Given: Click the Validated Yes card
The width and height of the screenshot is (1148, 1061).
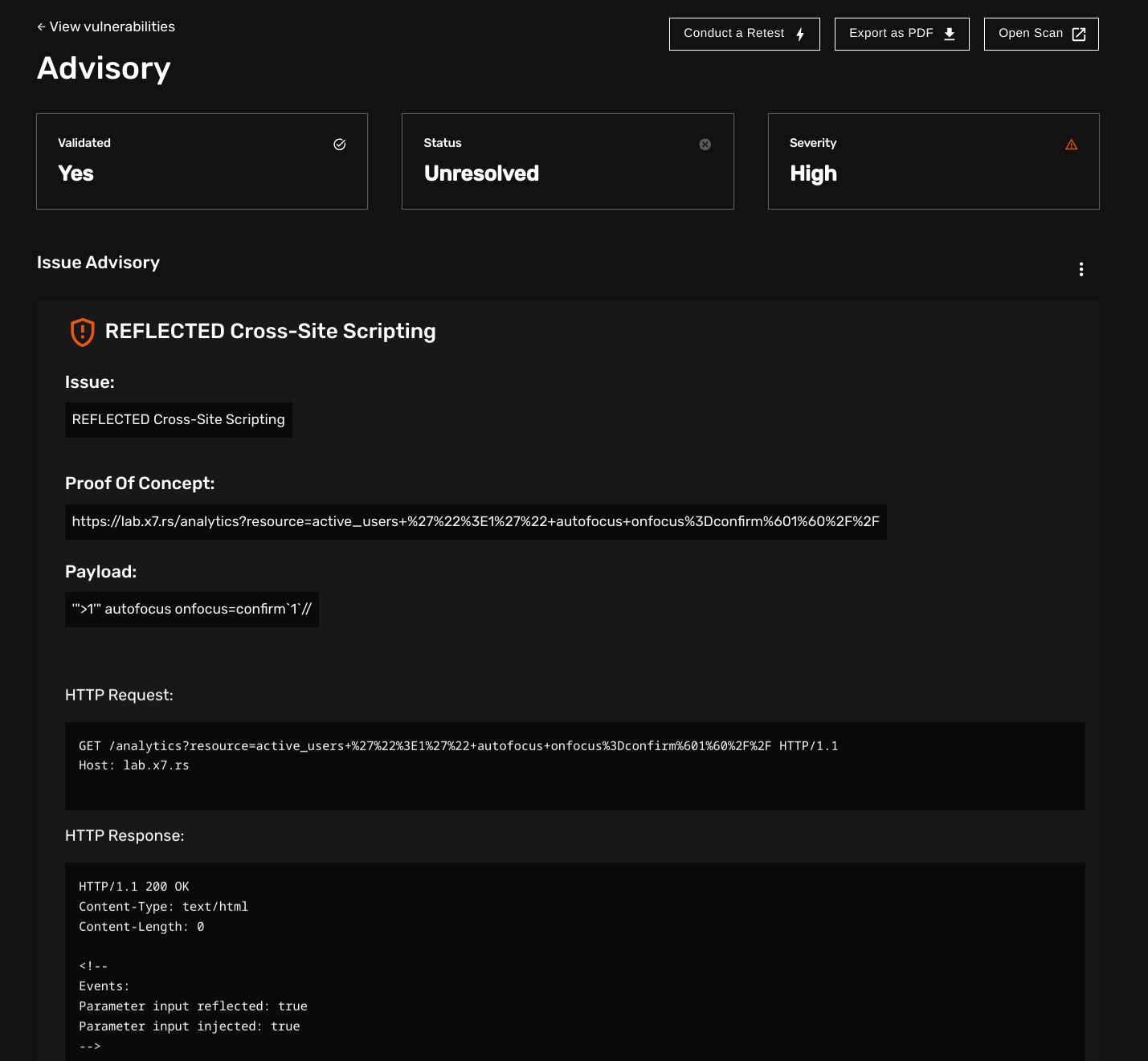Looking at the screenshot, I should 202,161.
